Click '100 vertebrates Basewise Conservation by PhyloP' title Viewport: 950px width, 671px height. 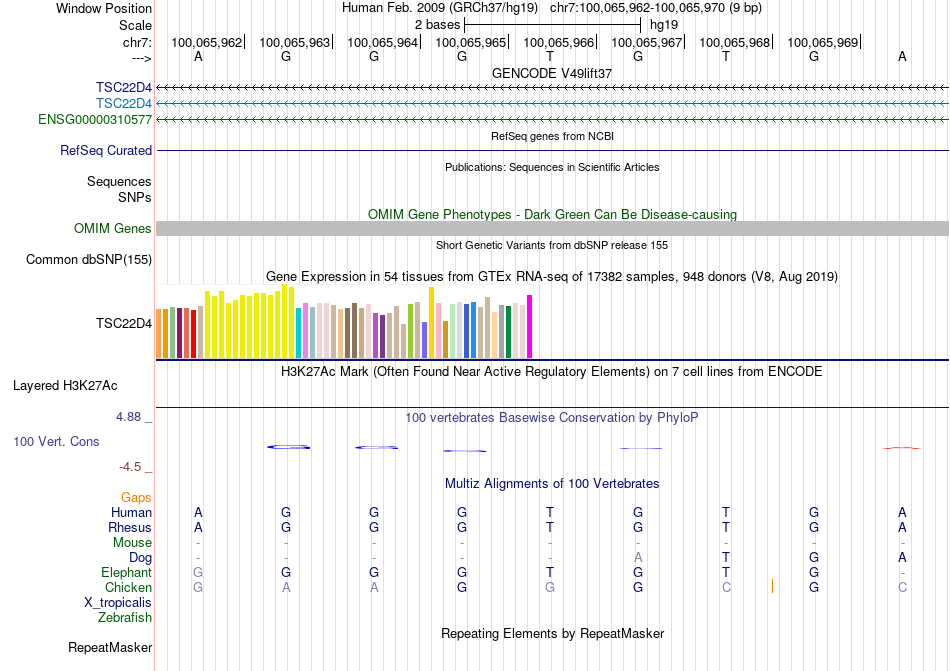pos(552,417)
